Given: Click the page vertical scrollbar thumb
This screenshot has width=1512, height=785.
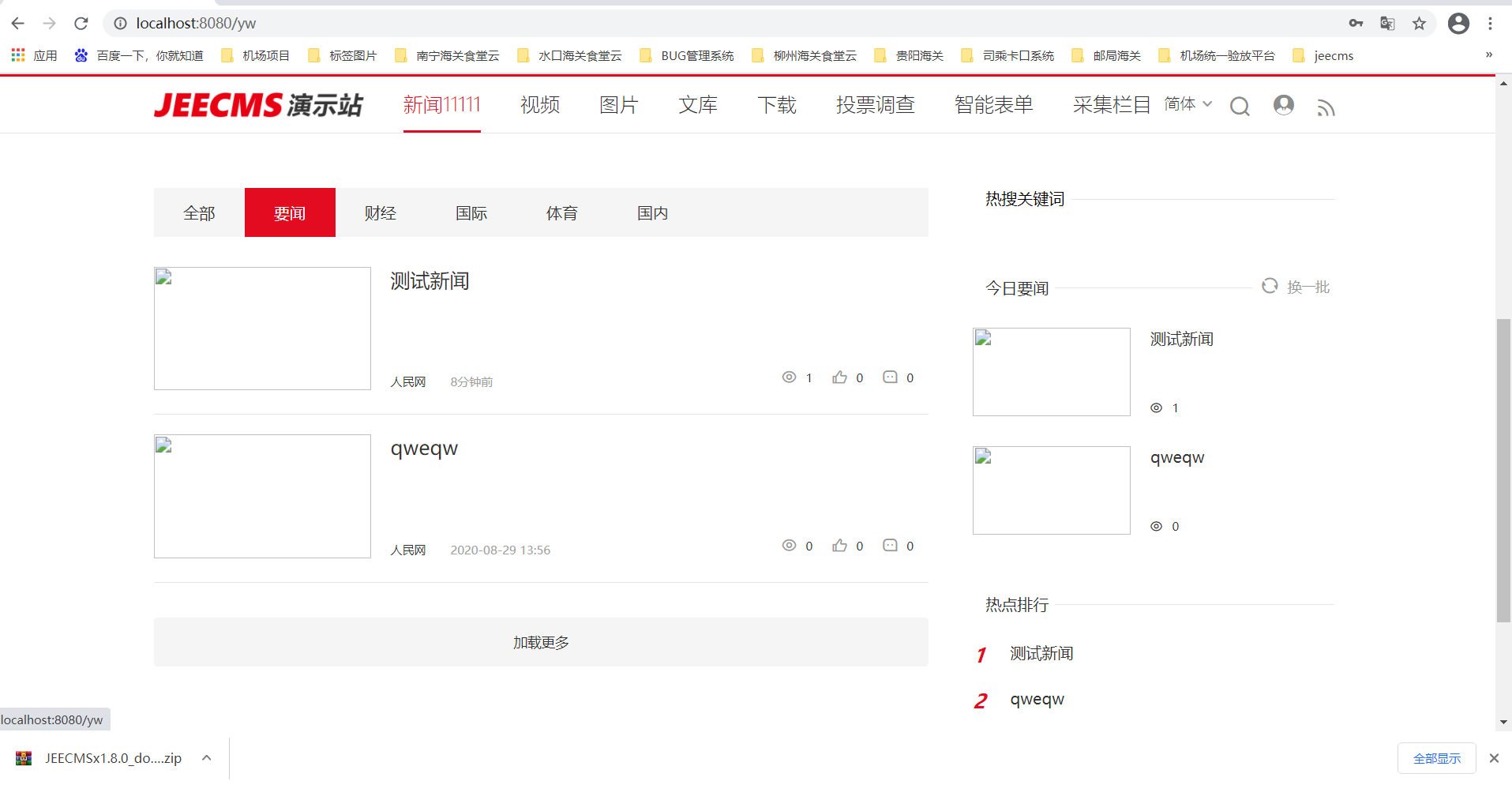Looking at the screenshot, I should 1504,471.
